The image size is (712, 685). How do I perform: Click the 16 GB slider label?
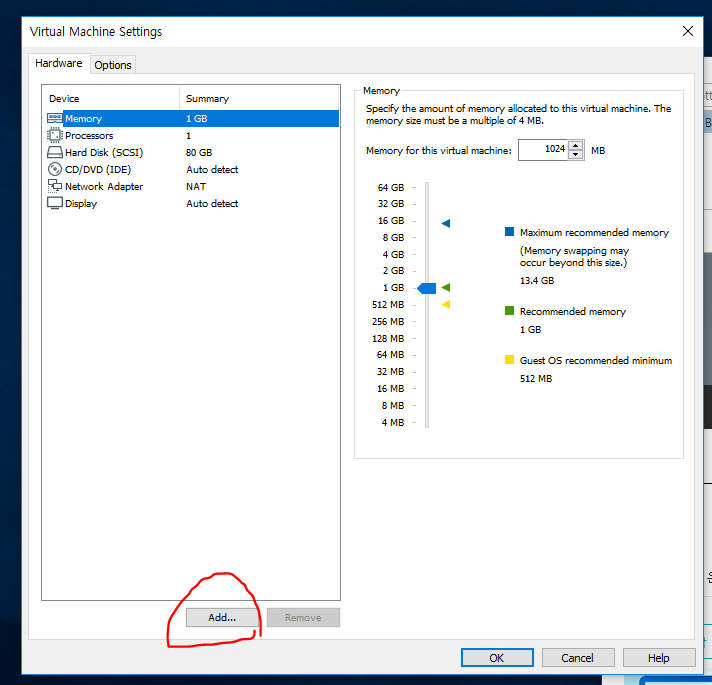391,221
